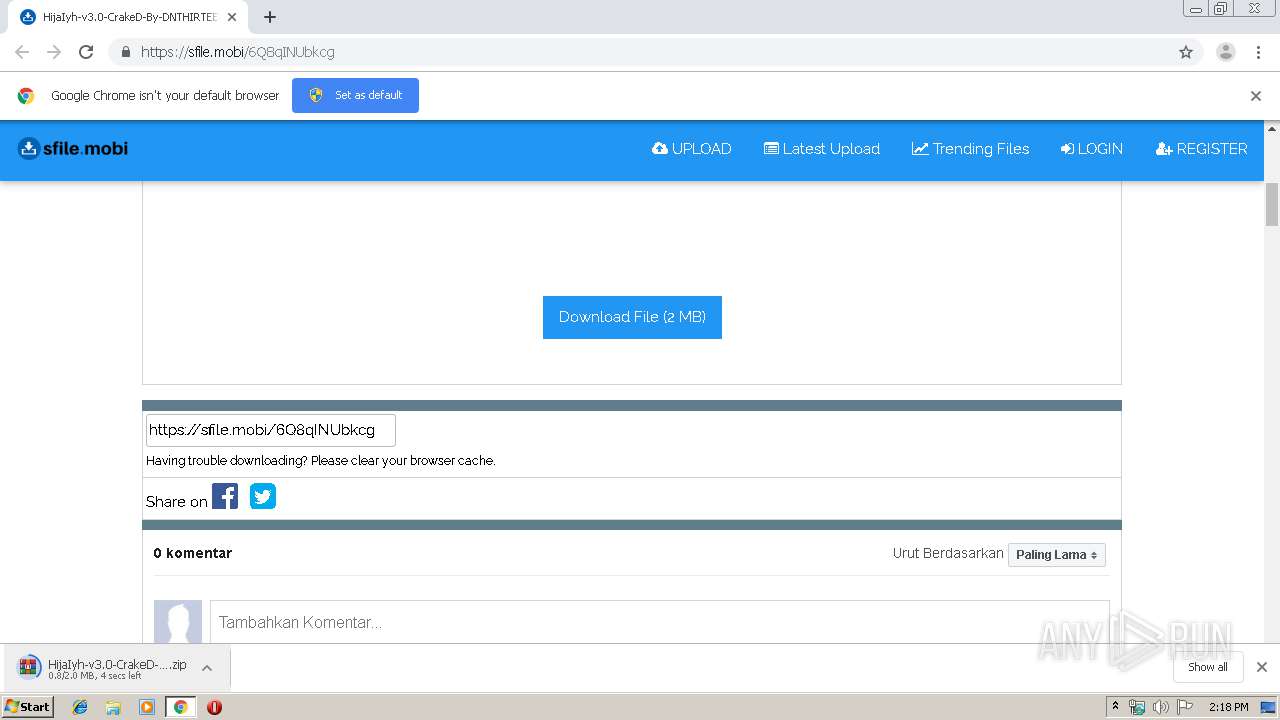Viewport: 1280px width, 720px height.
Task: Click the sfile.mobi logo
Action: coord(73,149)
